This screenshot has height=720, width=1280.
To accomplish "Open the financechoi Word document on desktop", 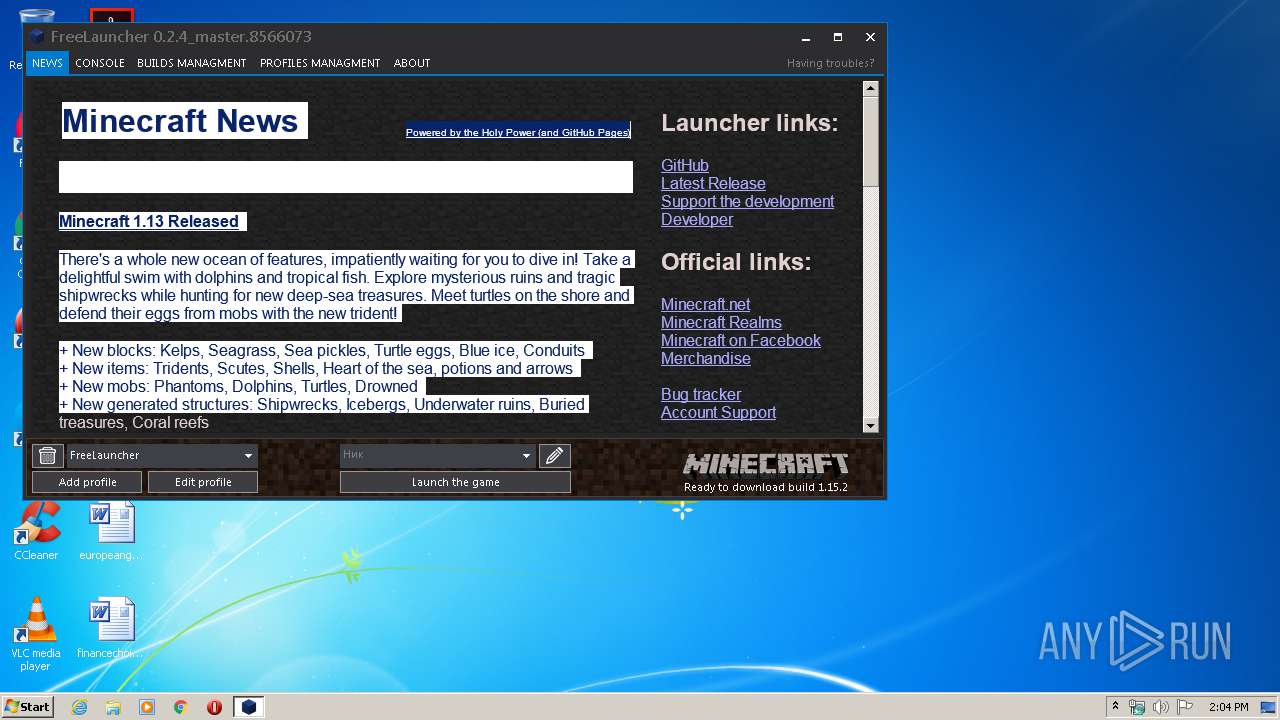I will click(x=110, y=629).
